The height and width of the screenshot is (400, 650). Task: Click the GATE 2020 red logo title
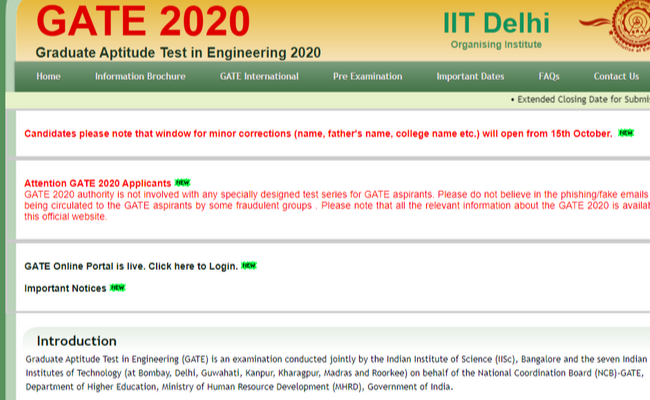tap(143, 22)
